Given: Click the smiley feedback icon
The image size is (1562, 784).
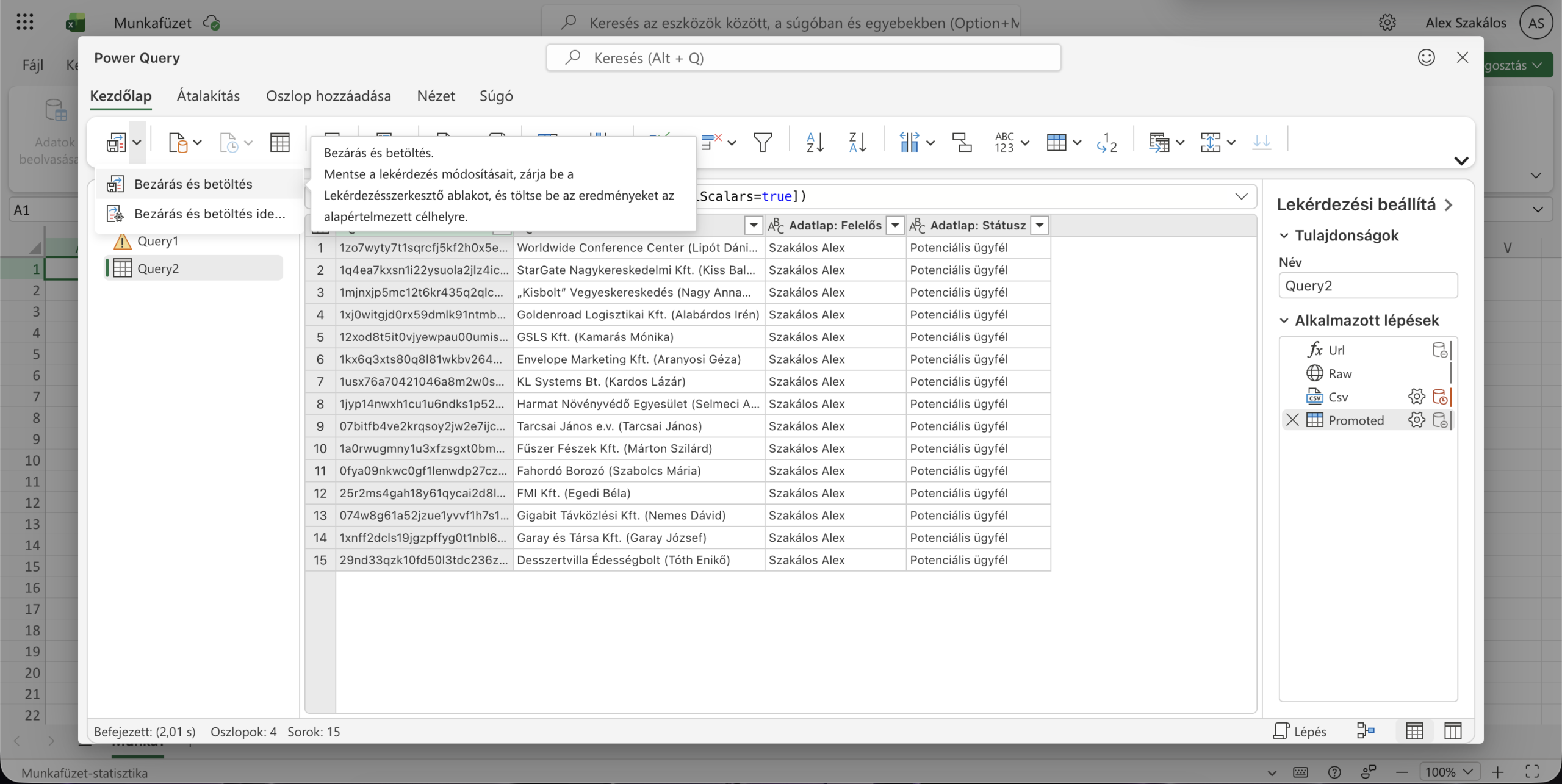Looking at the screenshot, I should coord(1426,57).
